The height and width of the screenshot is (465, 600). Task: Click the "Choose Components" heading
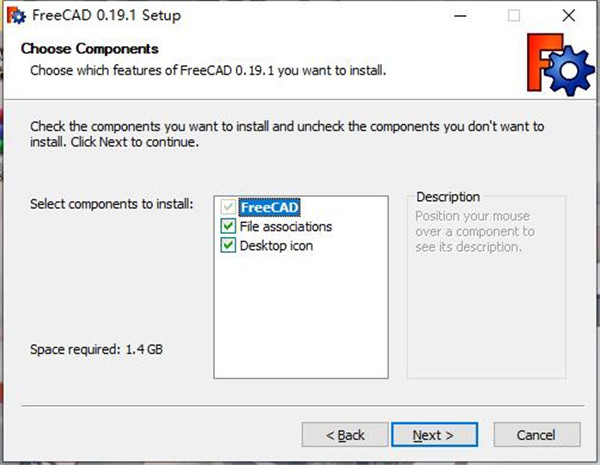89,48
